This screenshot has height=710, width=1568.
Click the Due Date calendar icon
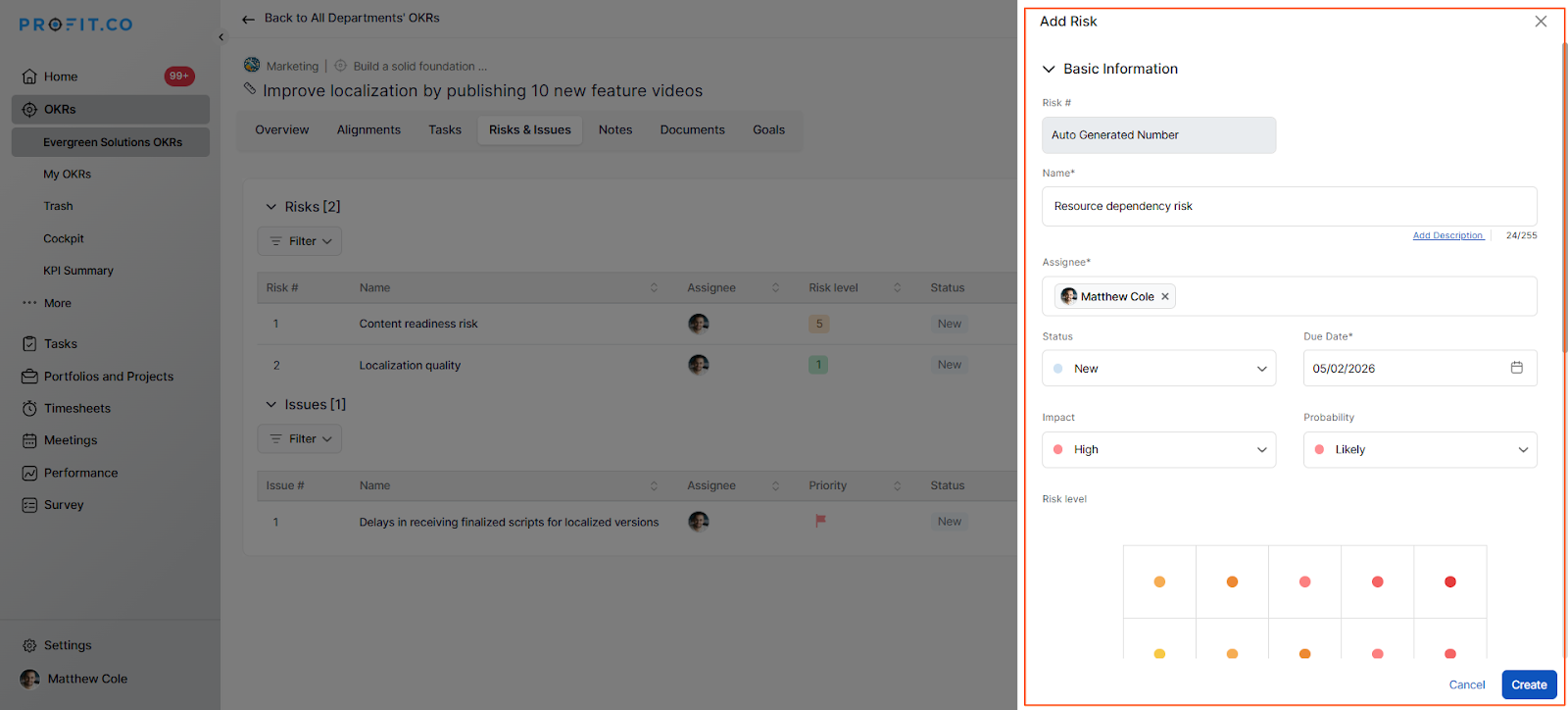tap(1516, 368)
